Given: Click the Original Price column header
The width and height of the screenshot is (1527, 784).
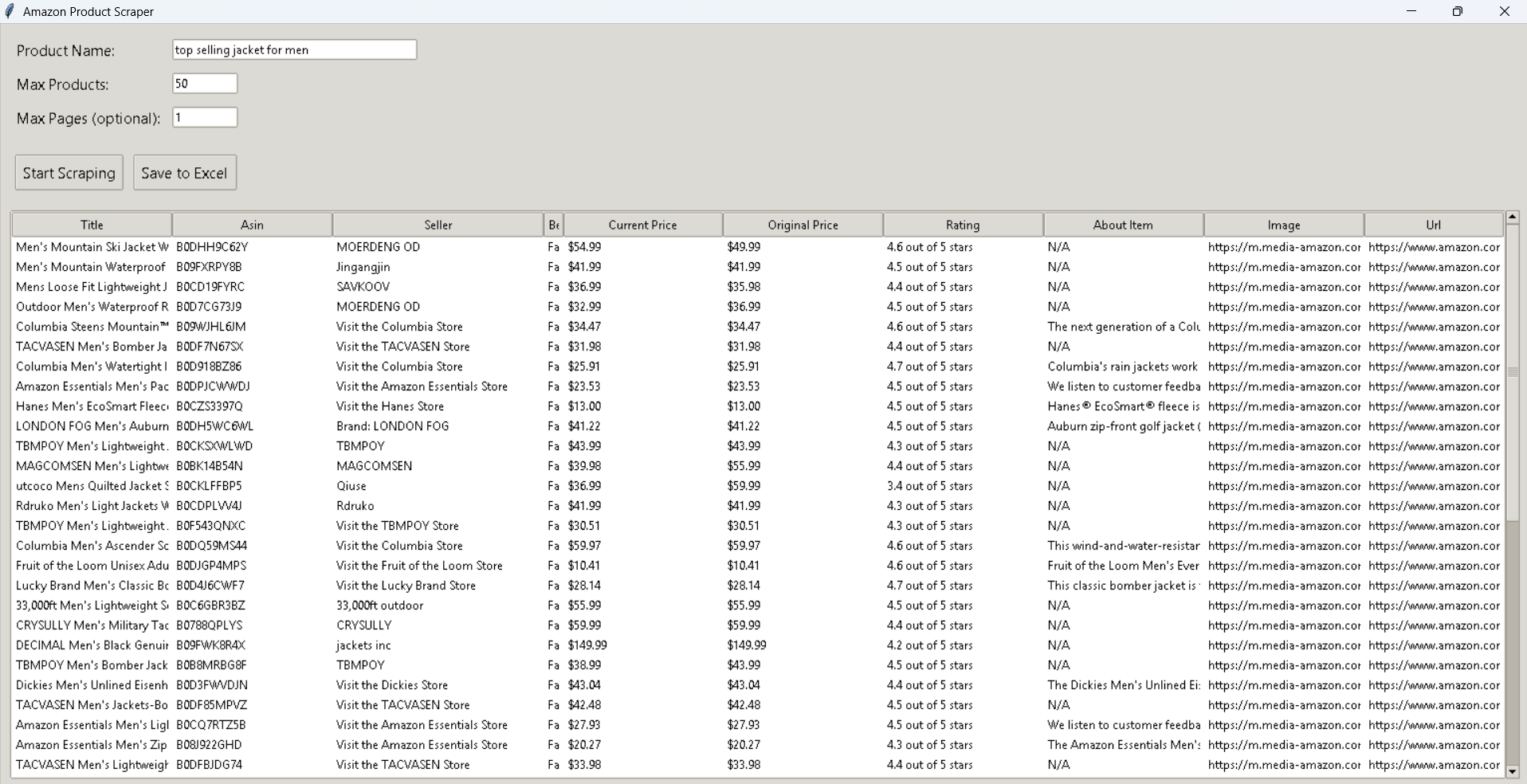Looking at the screenshot, I should [x=803, y=225].
